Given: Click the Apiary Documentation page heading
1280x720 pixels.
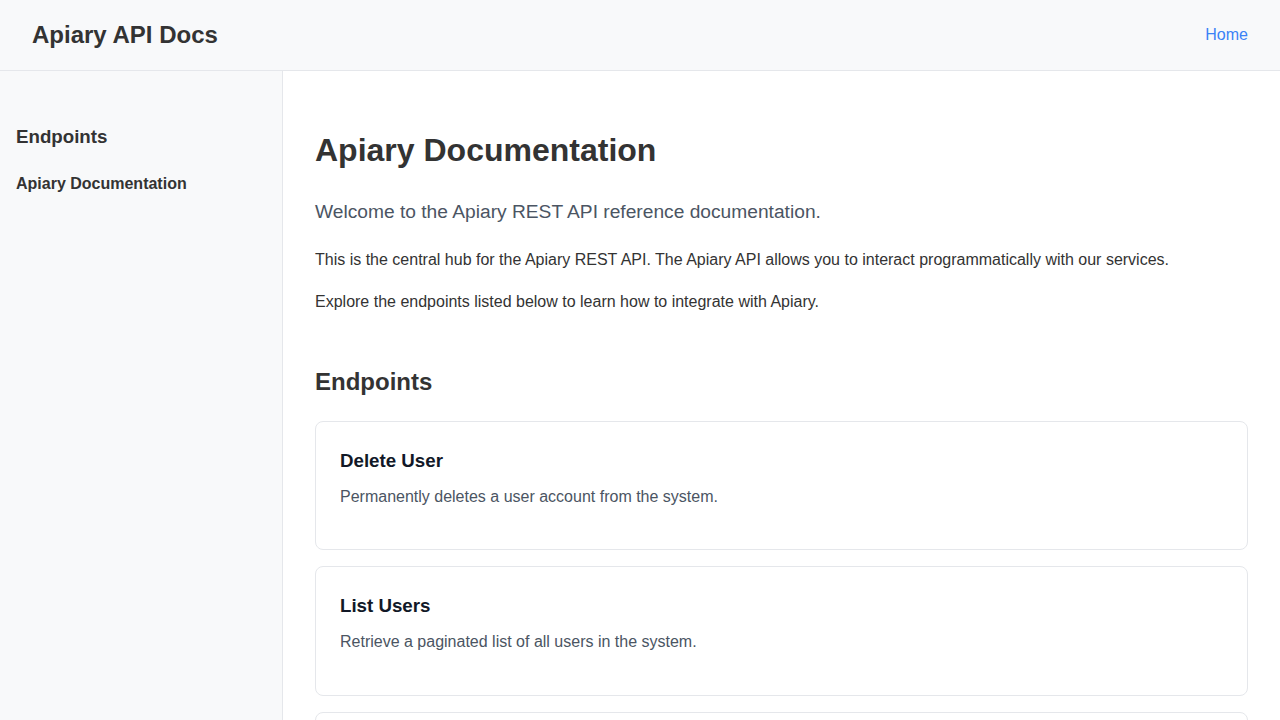Looking at the screenshot, I should click(485, 150).
